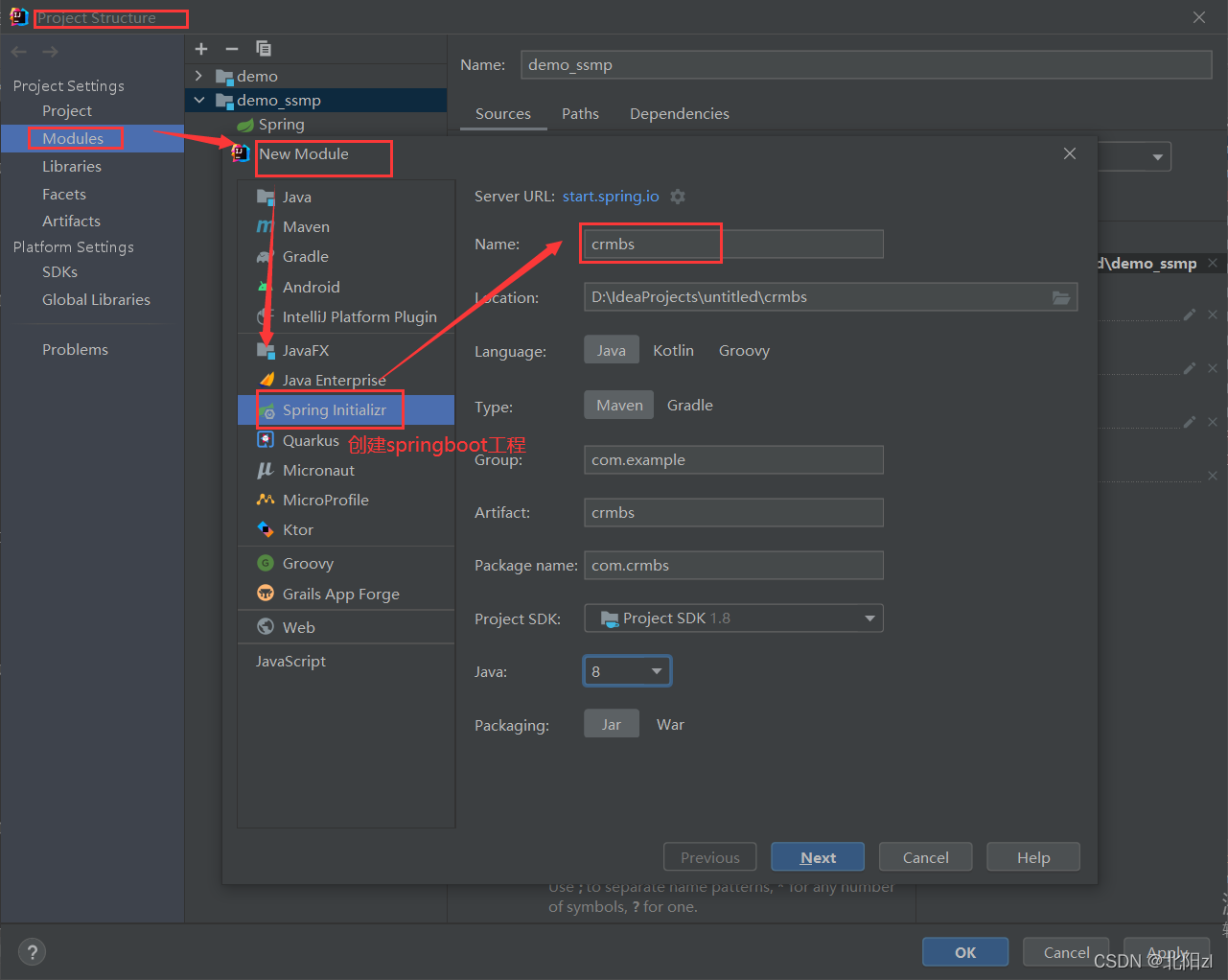Choose Gradle build type
Screen dimensions: 1228x980
(690, 406)
